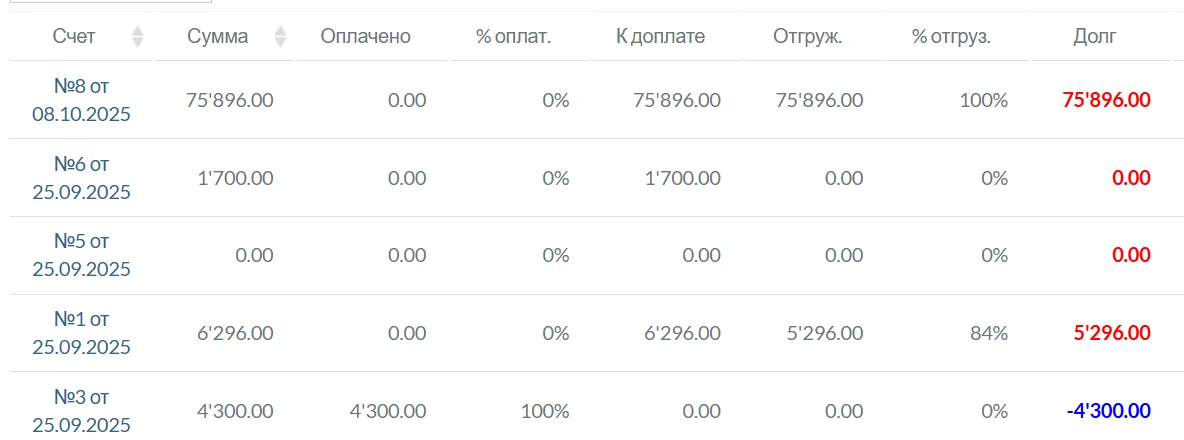Viewport: 1184px width, 440px height.
Task: Open the invoice №6 link
Action: point(81,178)
